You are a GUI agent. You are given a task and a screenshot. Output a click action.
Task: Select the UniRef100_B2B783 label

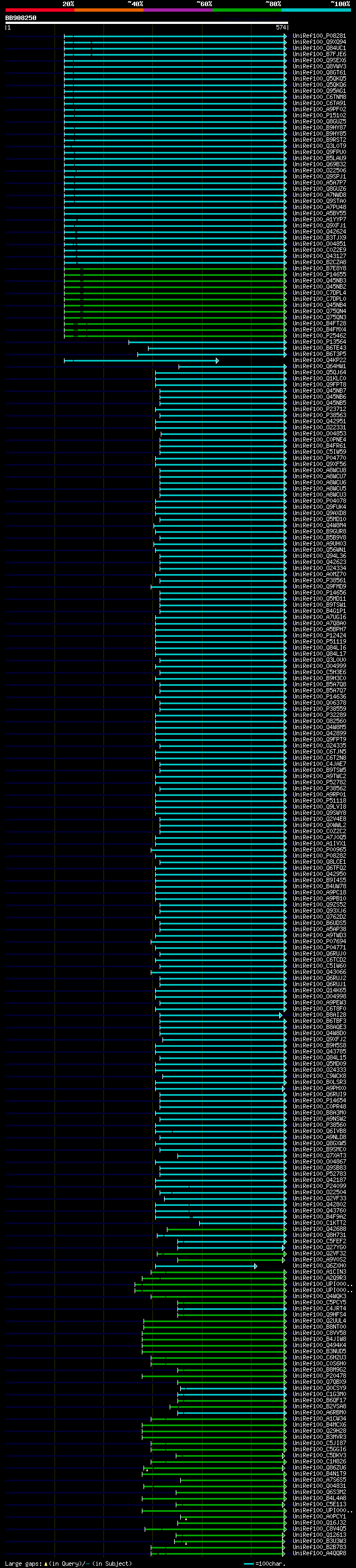click(x=319, y=1547)
